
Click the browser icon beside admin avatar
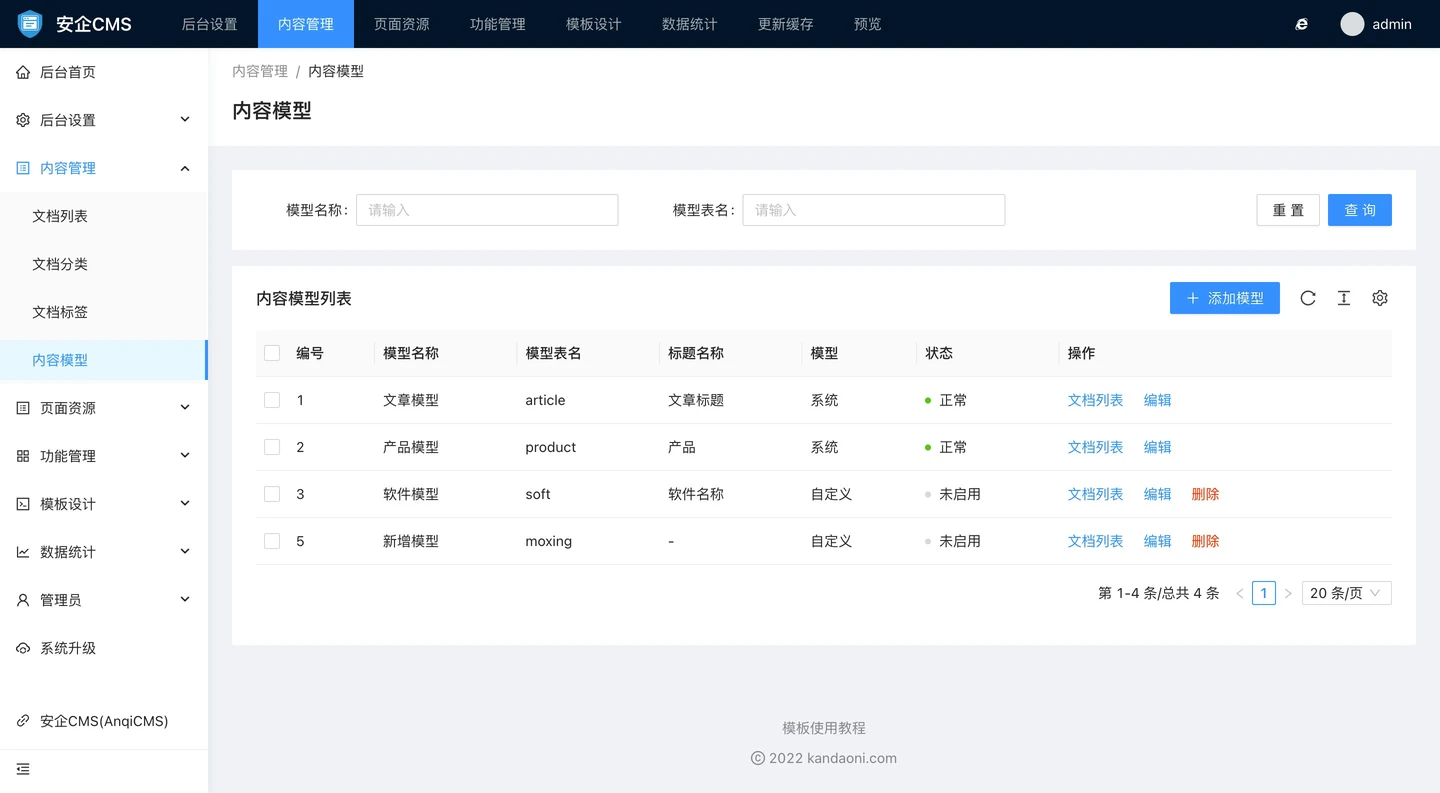pos(1302,24)
